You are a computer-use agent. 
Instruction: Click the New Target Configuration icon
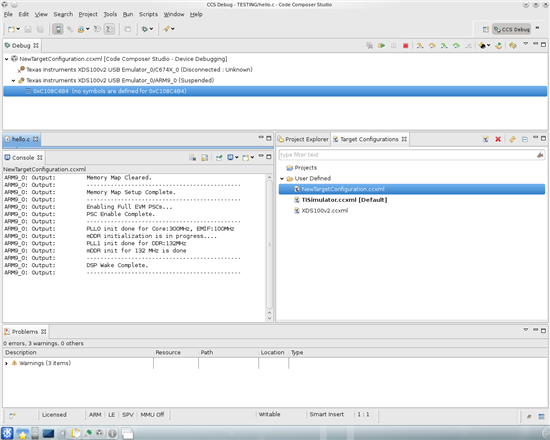point(486,139)
